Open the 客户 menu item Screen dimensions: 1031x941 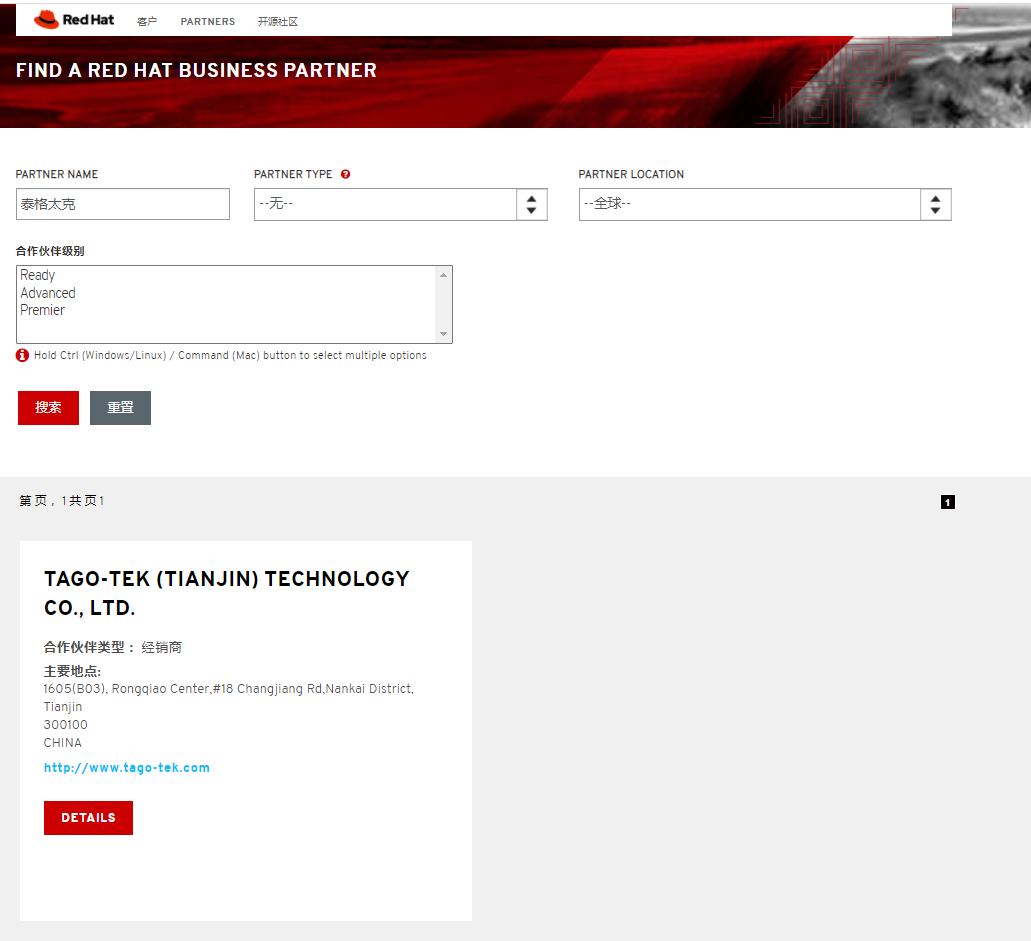click(147, 22)
